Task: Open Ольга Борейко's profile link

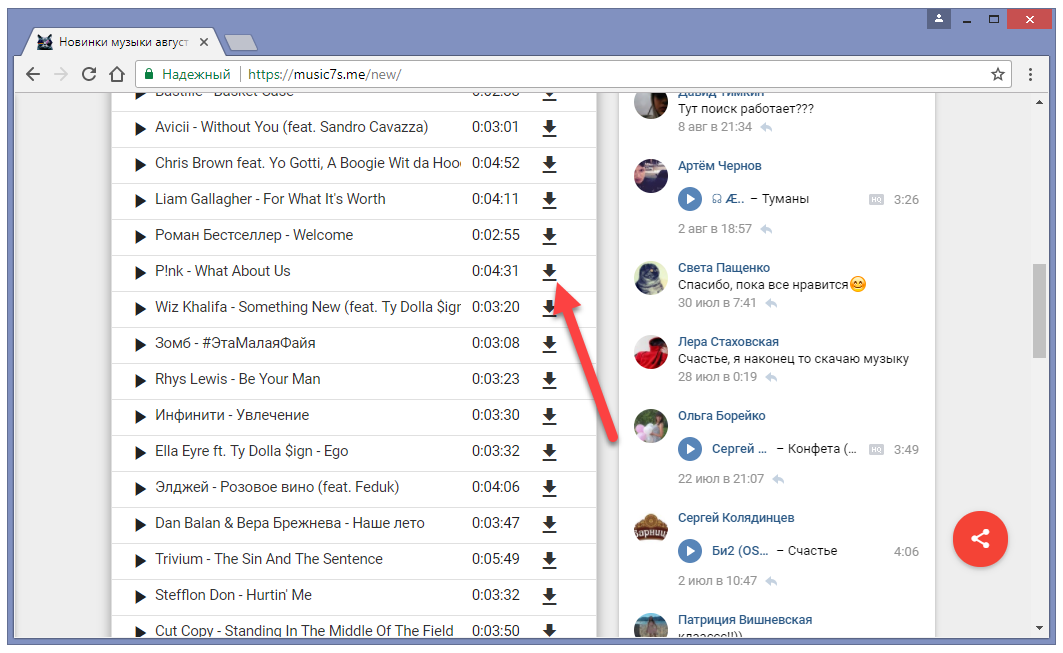Action: pos(721,416)
